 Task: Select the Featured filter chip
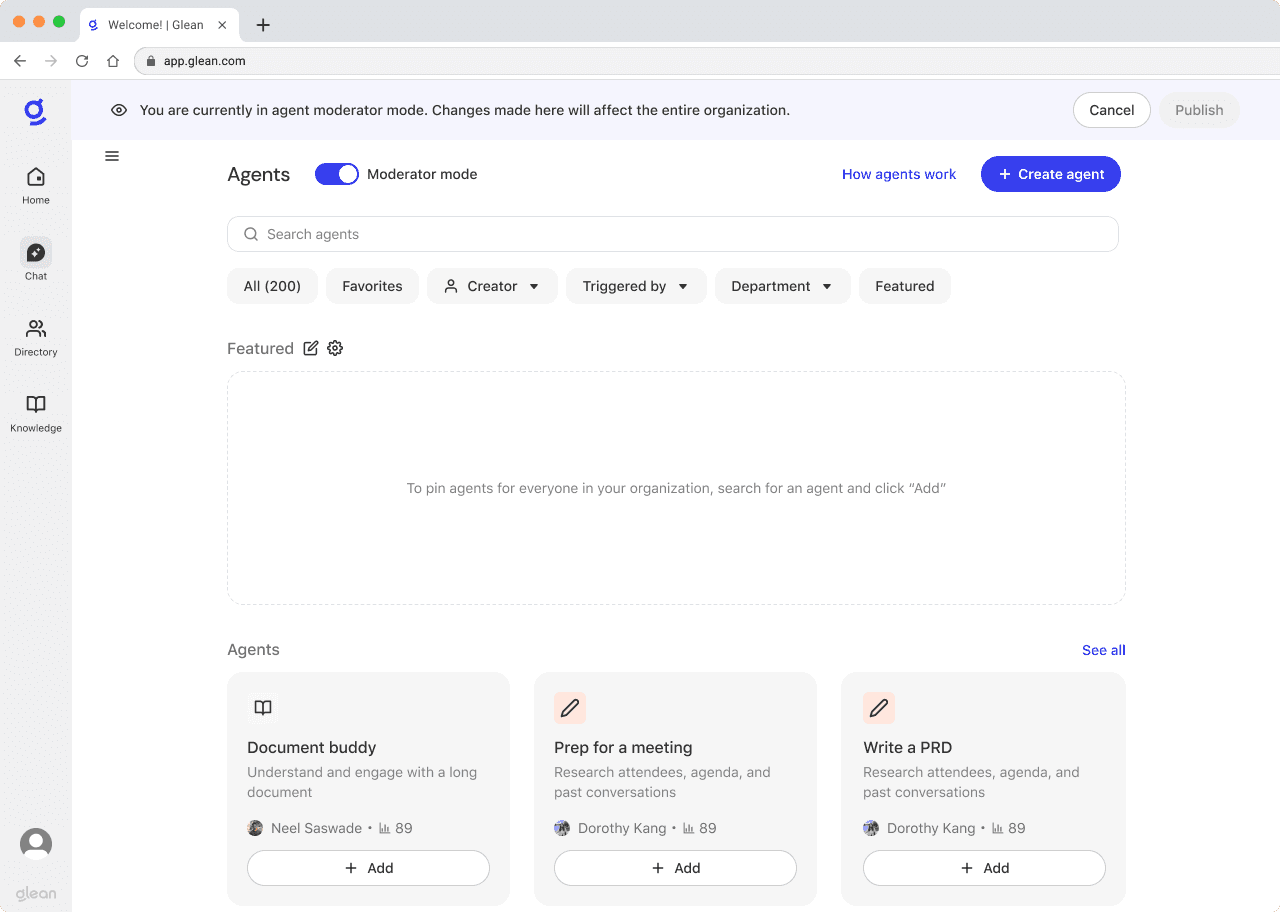[x=905, y=286]
